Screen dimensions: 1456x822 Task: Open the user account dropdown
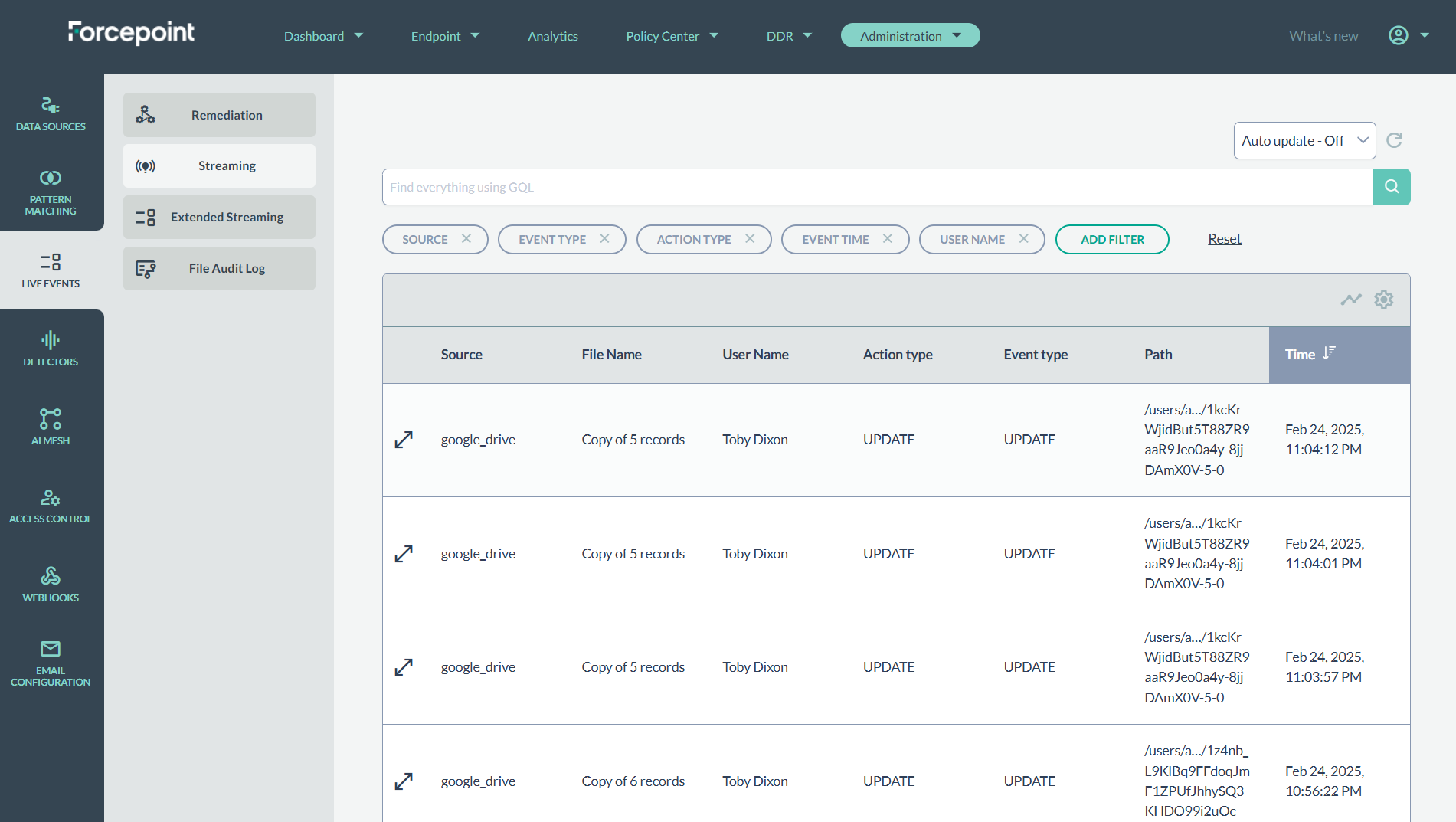1408,36
